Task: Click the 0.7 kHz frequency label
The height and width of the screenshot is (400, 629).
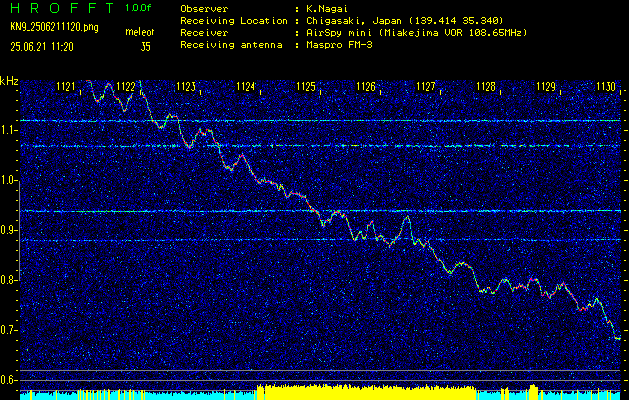Action: tap(9, 330)
